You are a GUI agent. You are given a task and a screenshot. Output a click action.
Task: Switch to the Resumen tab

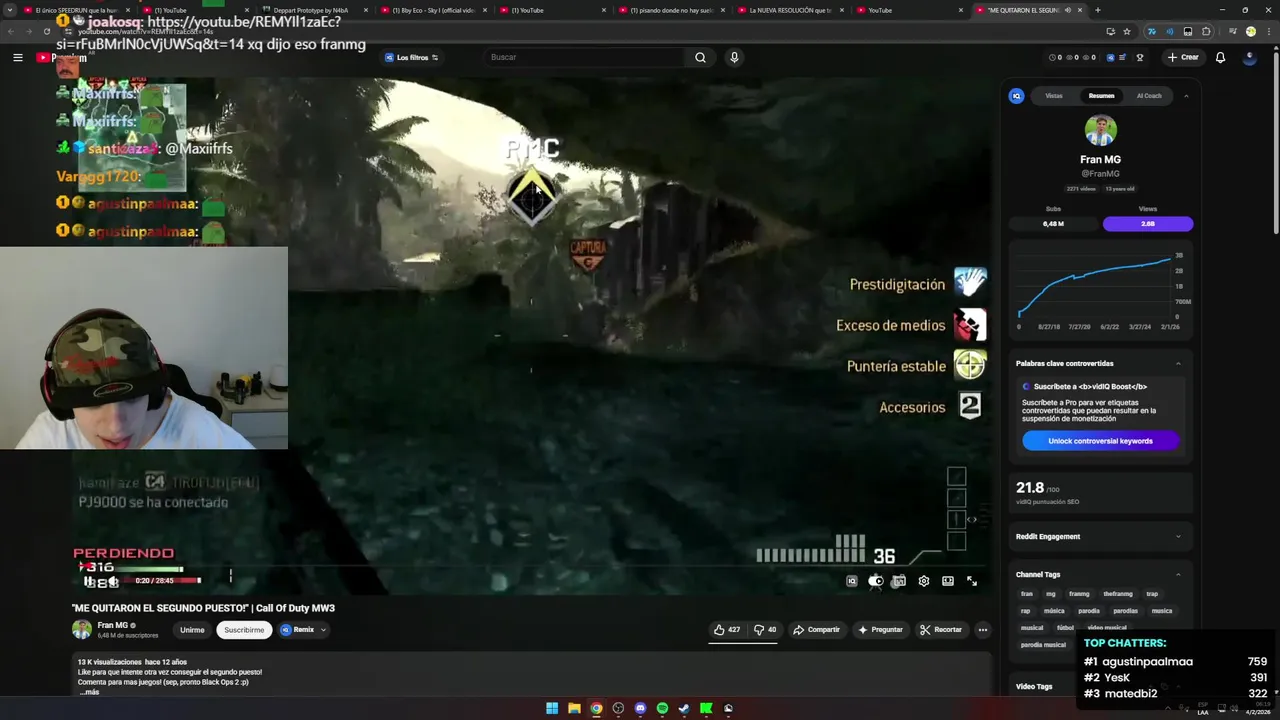[1101, 96]
